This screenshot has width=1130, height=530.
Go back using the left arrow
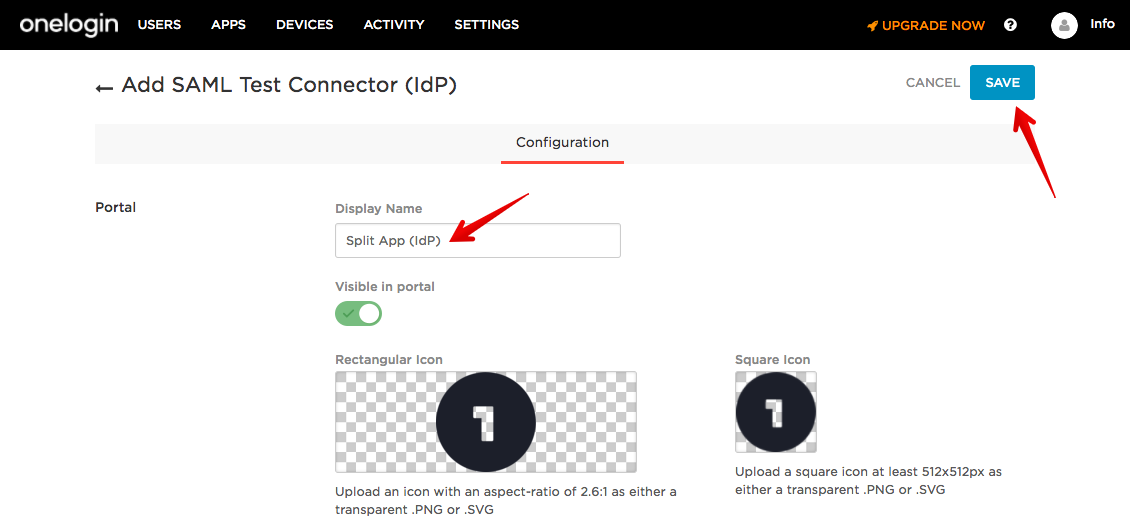(x=104, y=88)
